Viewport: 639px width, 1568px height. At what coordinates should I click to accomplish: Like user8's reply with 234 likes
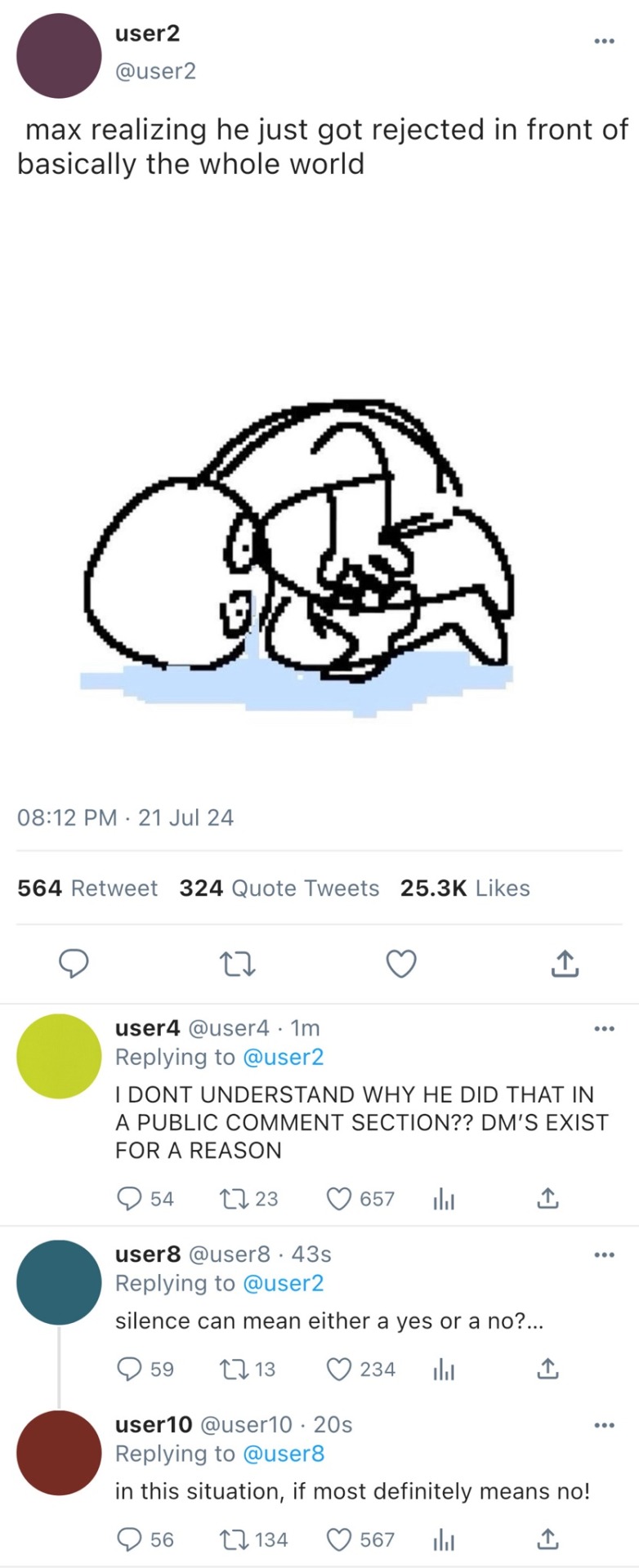[x=339, y=1369]
